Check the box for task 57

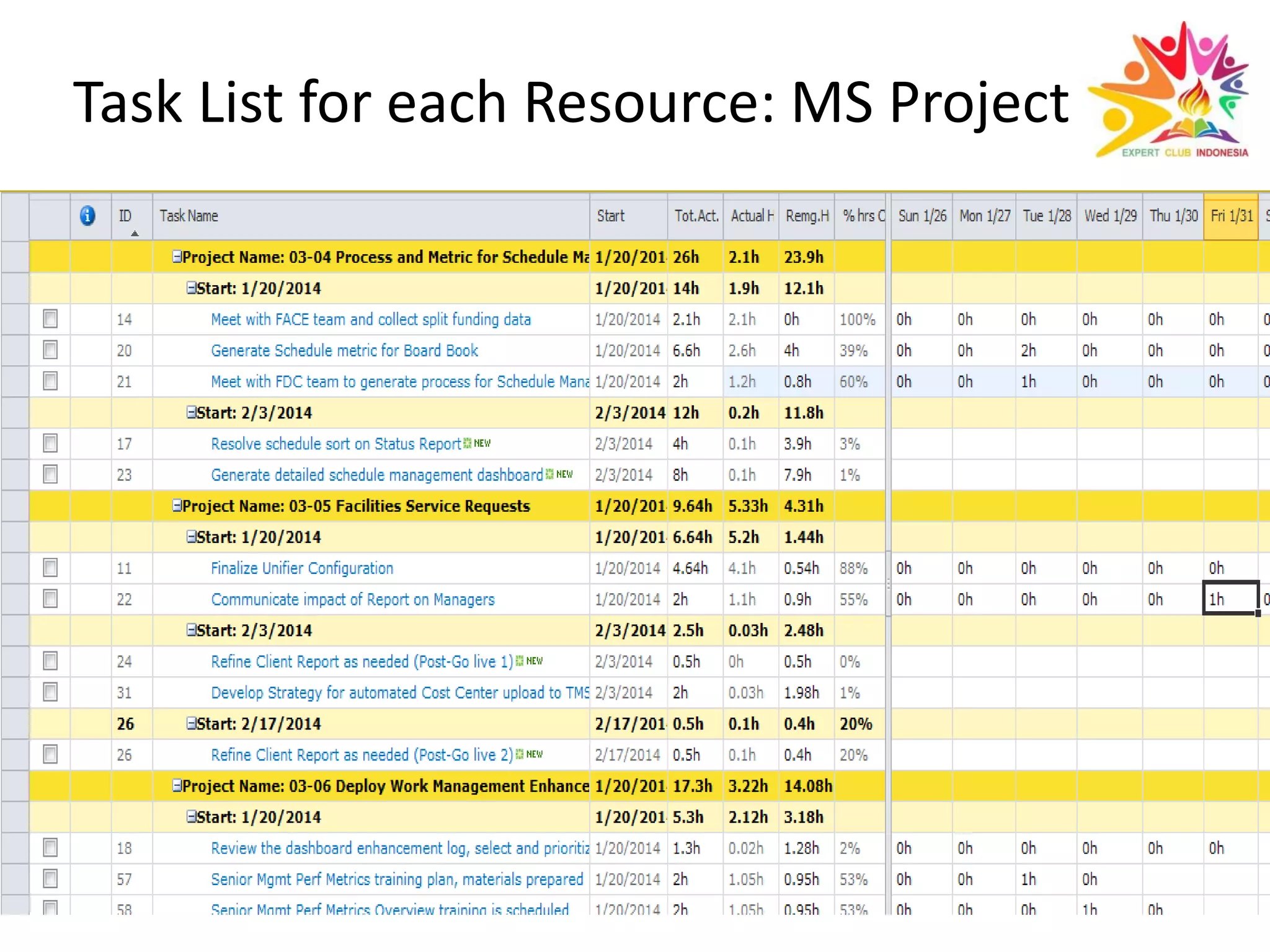coord(50,878)
